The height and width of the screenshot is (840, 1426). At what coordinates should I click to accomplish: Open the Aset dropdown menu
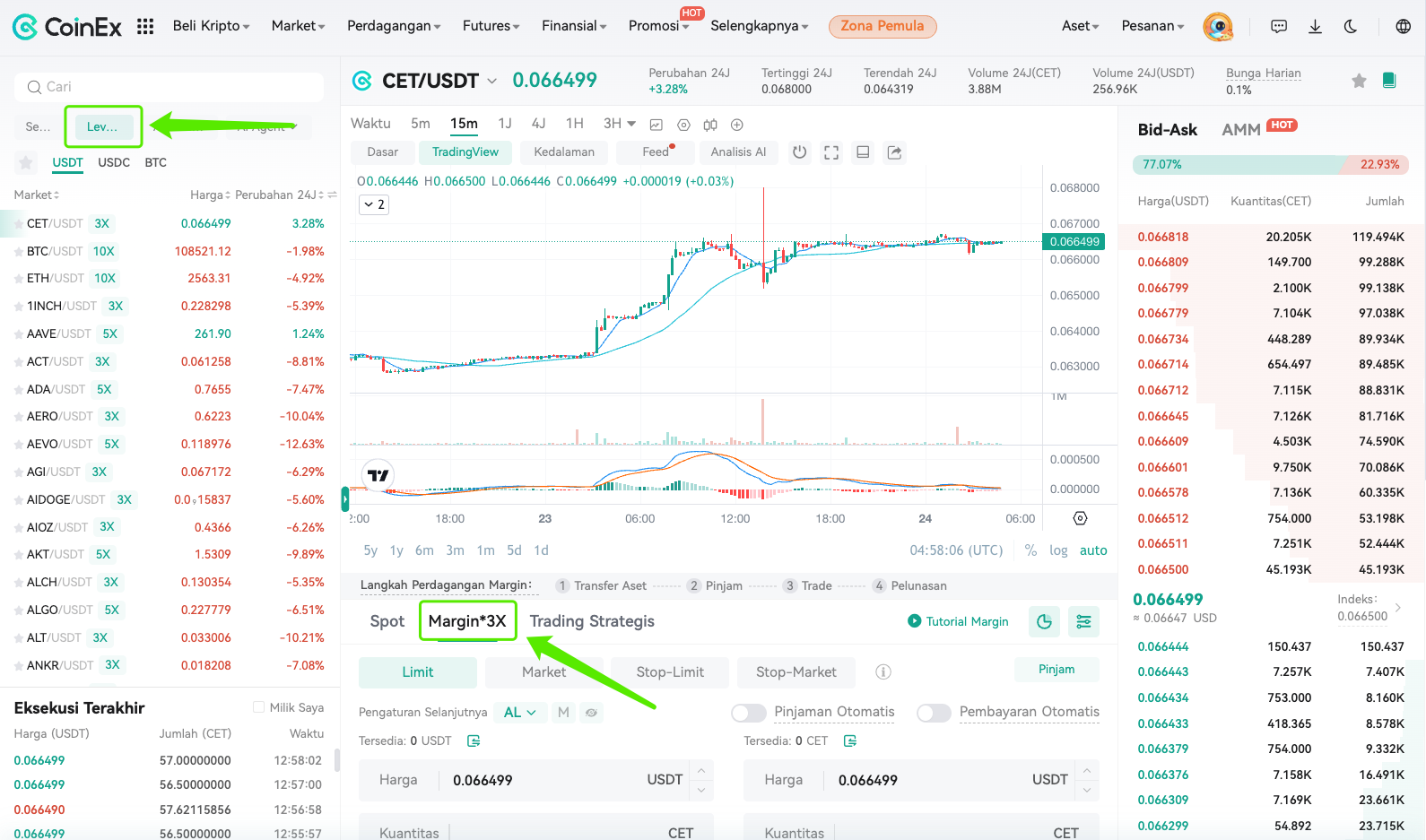[x=1080, y=26]
